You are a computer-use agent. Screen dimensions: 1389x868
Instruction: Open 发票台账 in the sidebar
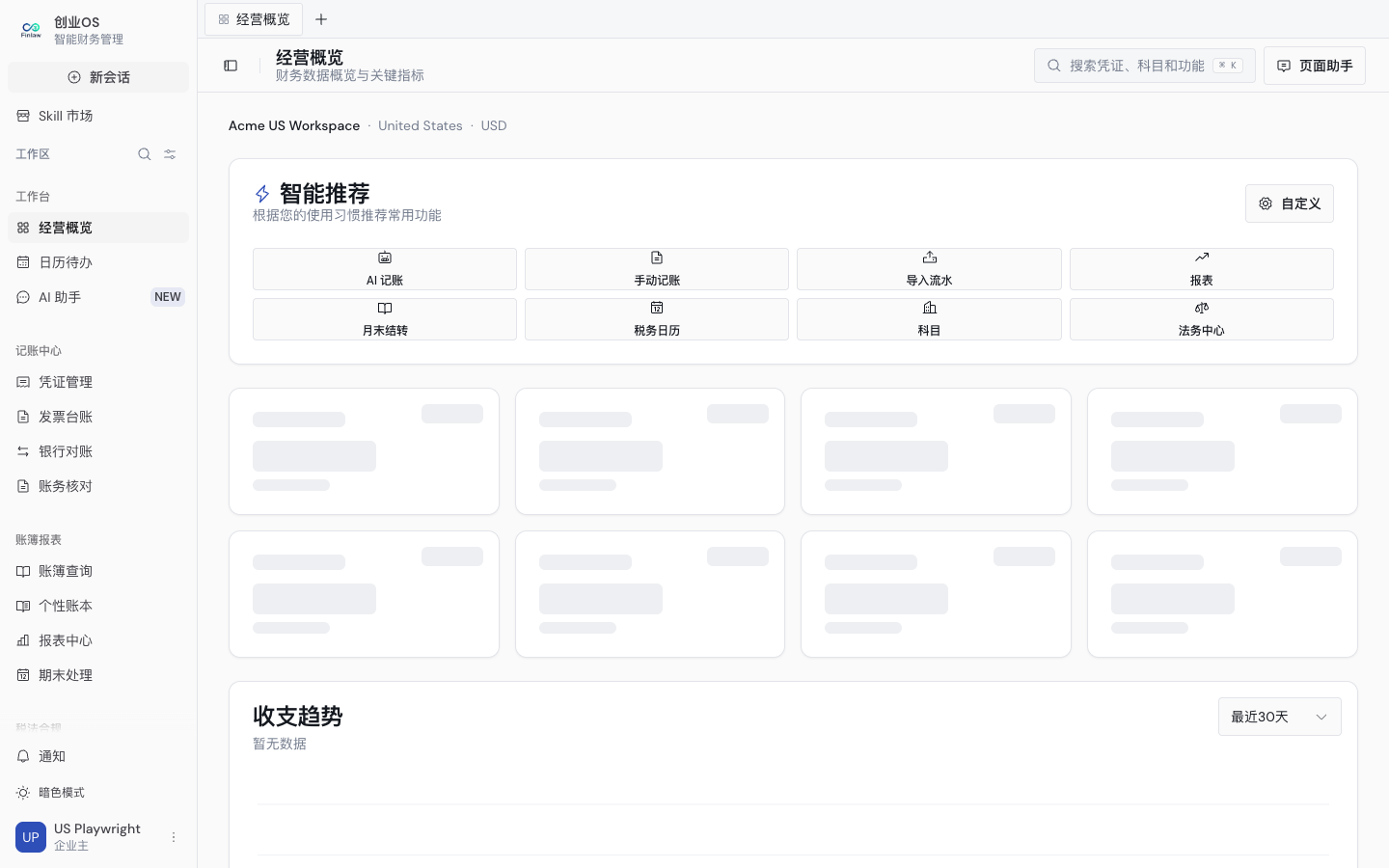pos(98,417)
